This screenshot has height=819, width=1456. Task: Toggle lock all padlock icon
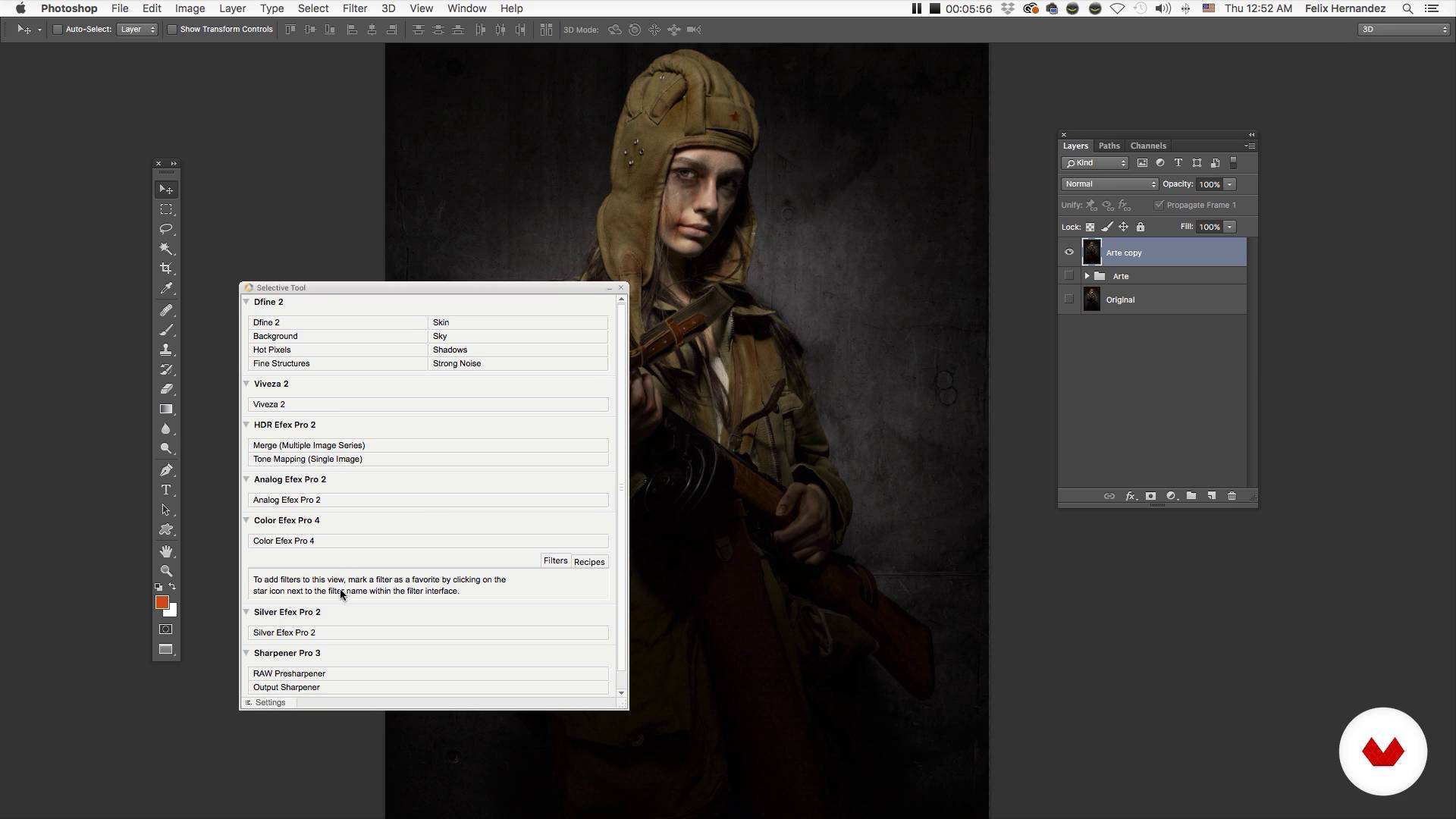click(1141, 227)
